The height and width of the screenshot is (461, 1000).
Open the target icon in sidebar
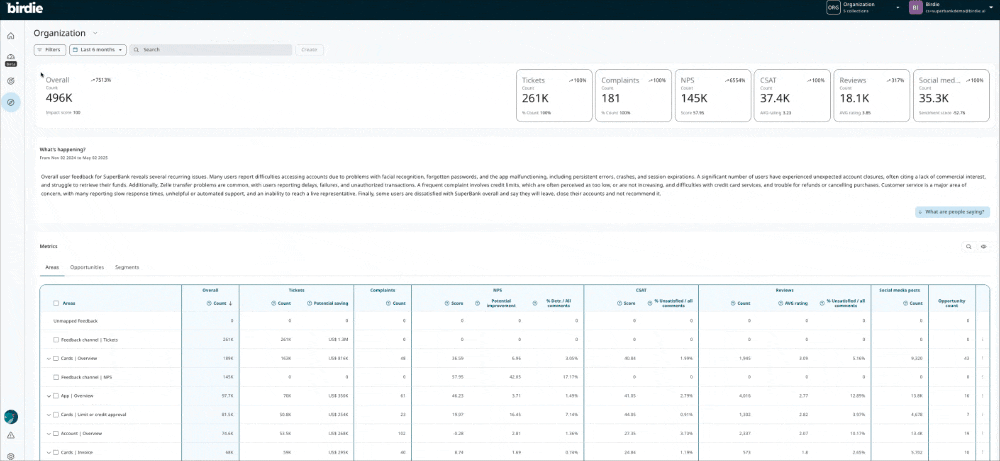(x=11, y=80)
